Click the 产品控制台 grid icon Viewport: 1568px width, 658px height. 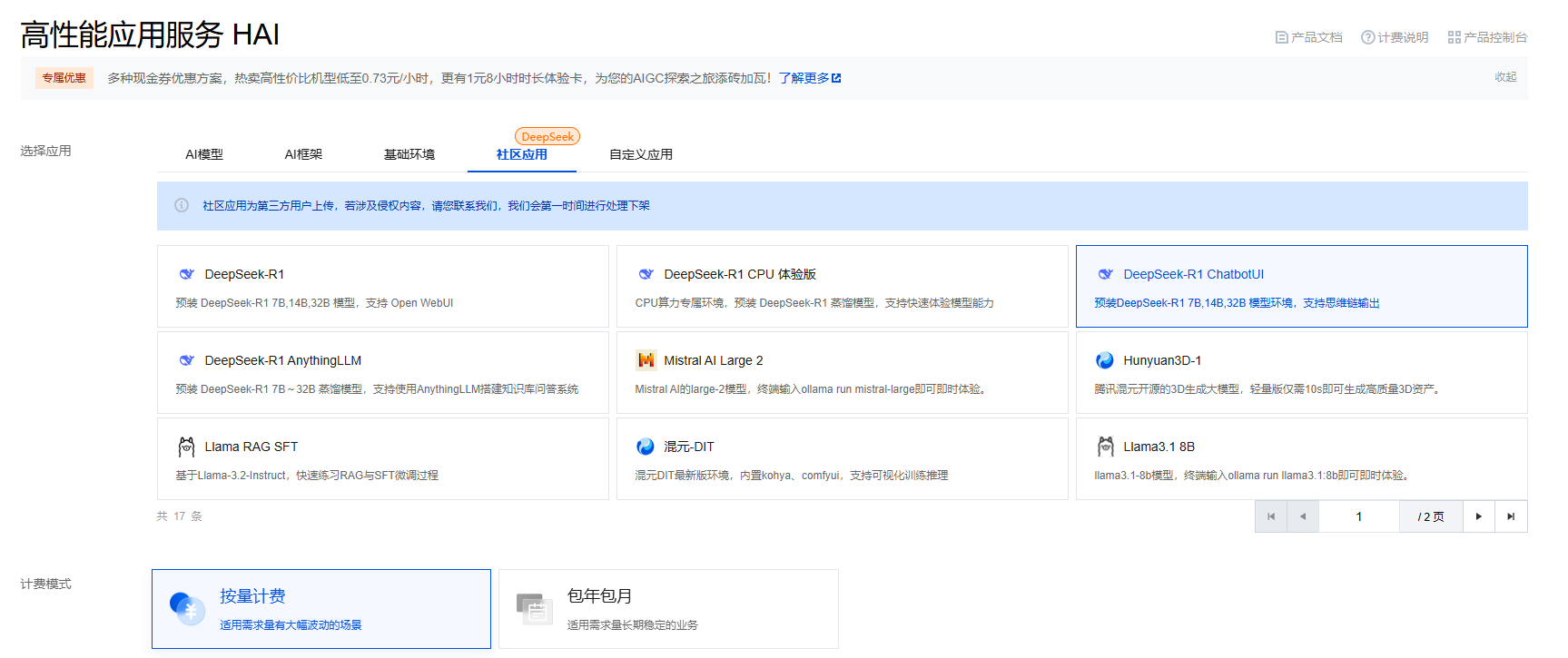click(x=1455, y=37)
